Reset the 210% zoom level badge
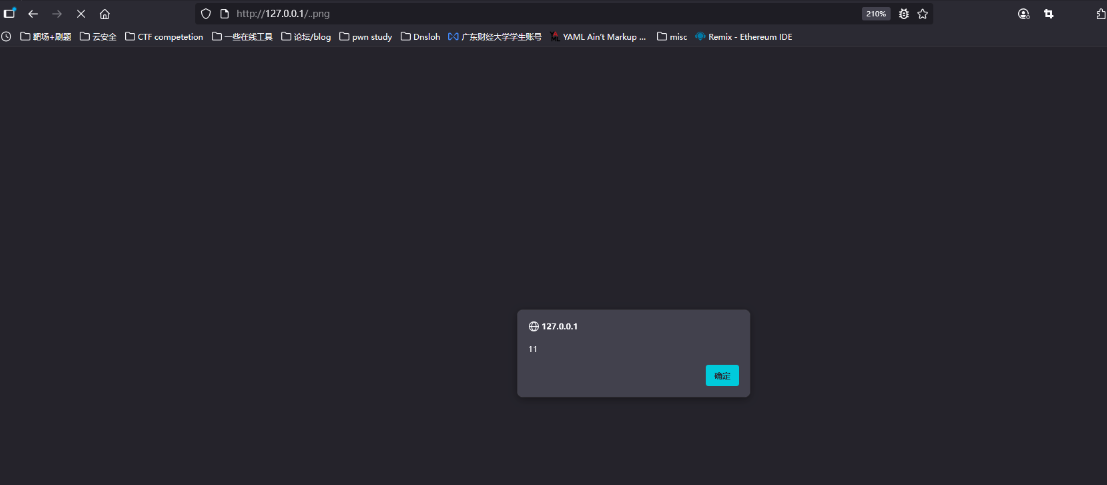This screenshot has height=485, width=1107. pos(876,14)
